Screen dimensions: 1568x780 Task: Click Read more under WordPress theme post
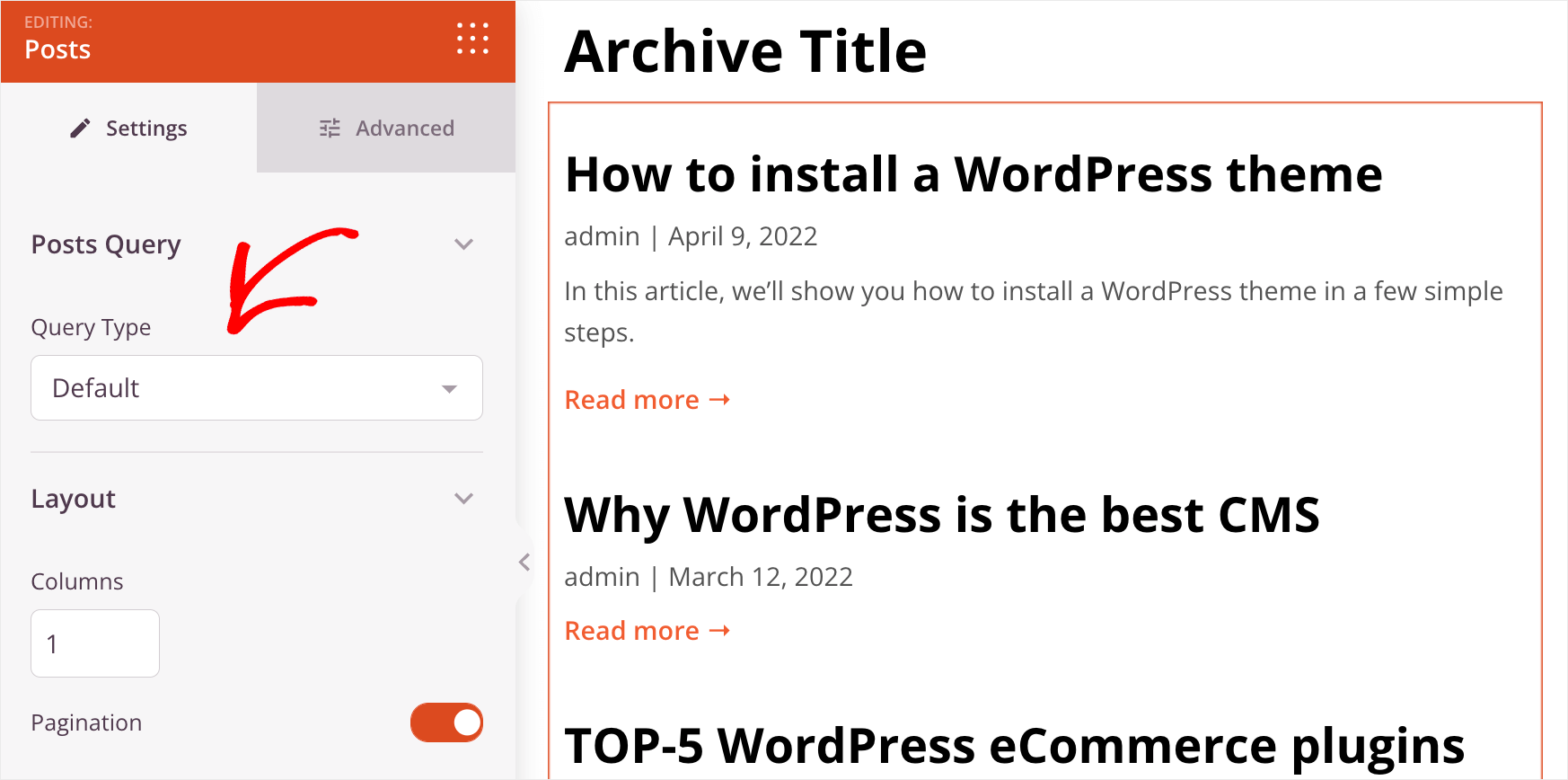(647, 400)
